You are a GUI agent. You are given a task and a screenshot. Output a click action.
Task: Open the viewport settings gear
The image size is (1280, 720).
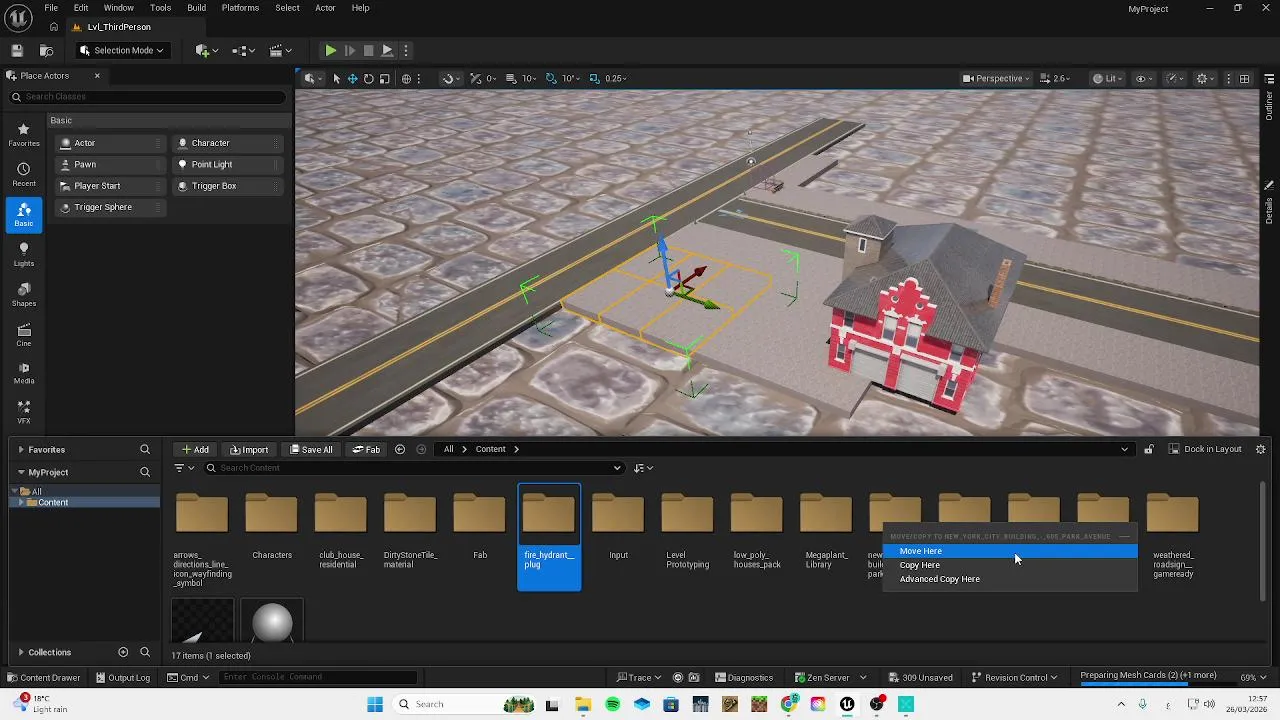coord(1204,78)
